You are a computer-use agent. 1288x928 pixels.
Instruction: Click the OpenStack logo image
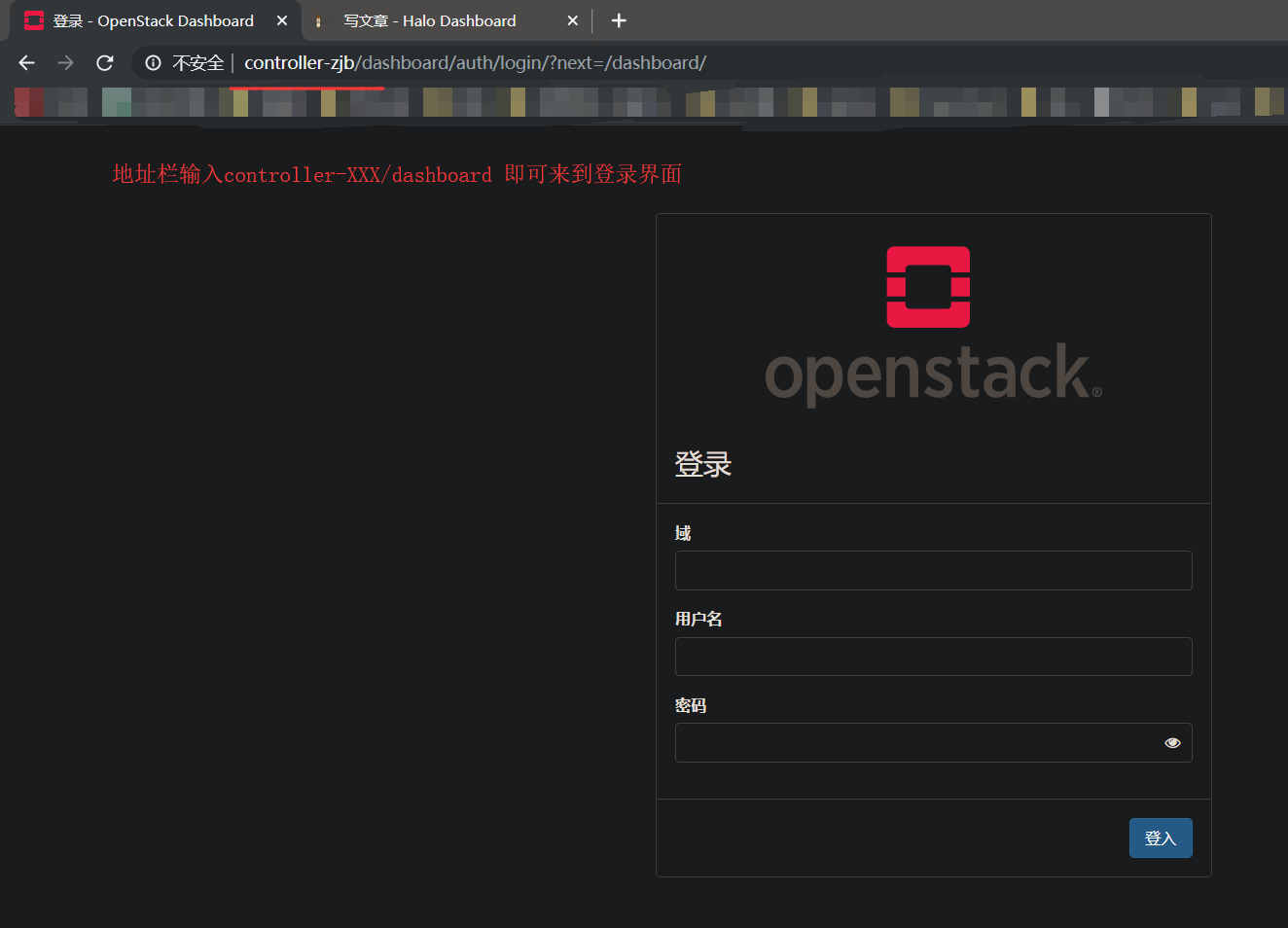tap(934, 326)
